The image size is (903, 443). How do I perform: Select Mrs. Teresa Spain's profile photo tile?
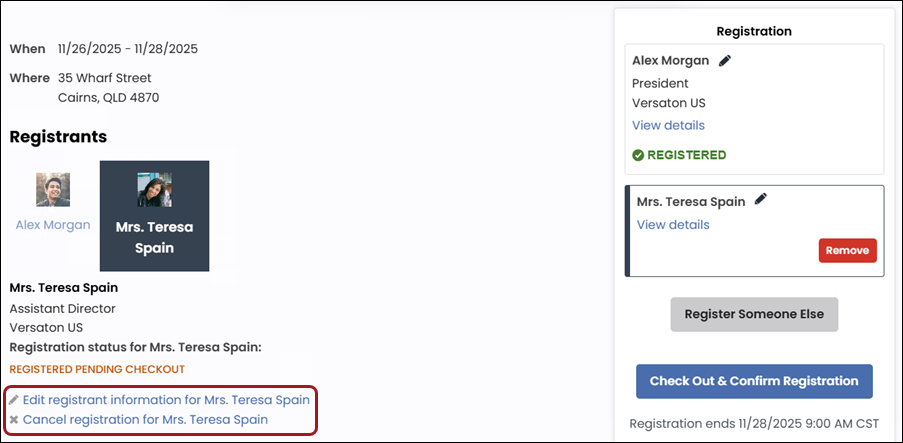tap(154, 190)
